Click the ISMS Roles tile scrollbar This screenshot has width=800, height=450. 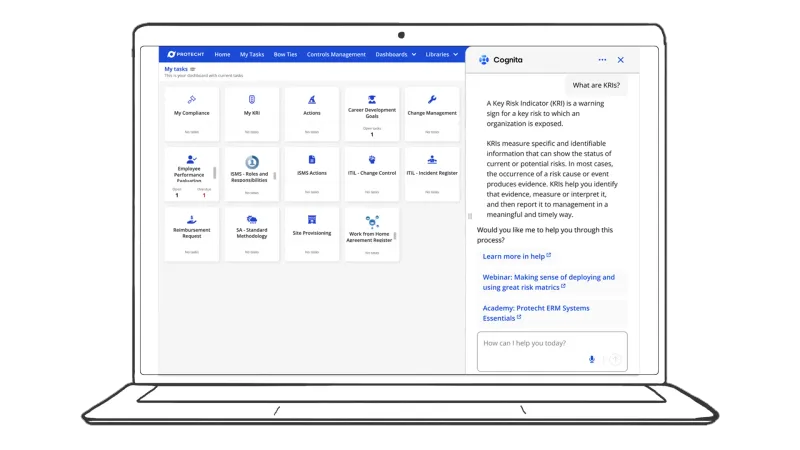(x=274, y=176)
